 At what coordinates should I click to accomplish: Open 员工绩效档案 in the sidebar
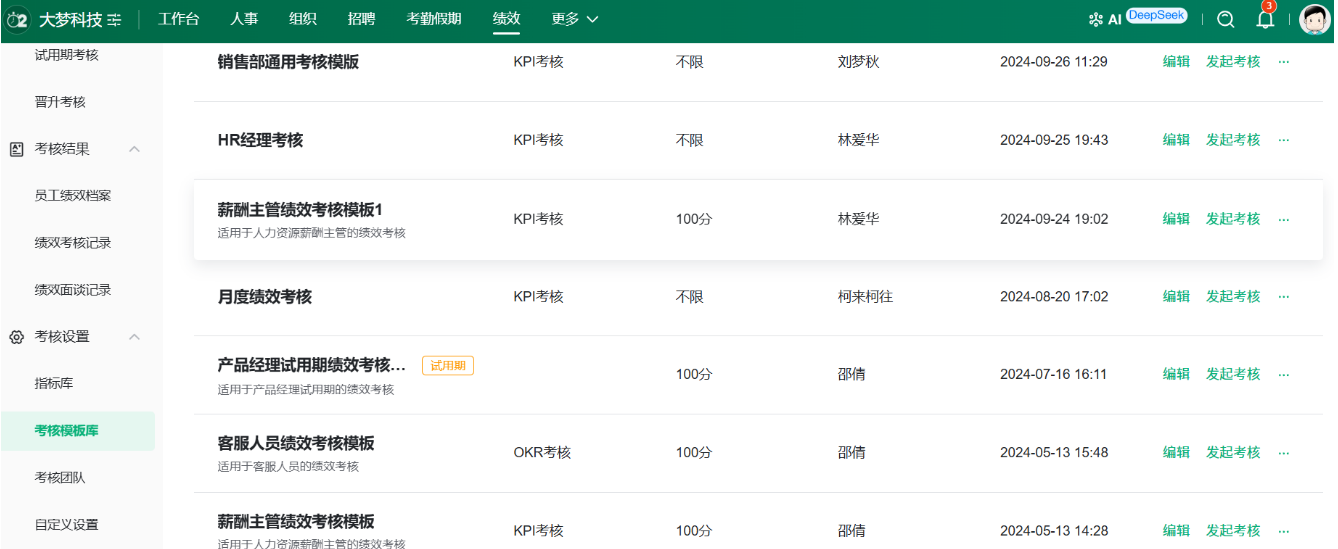point(73,195)
